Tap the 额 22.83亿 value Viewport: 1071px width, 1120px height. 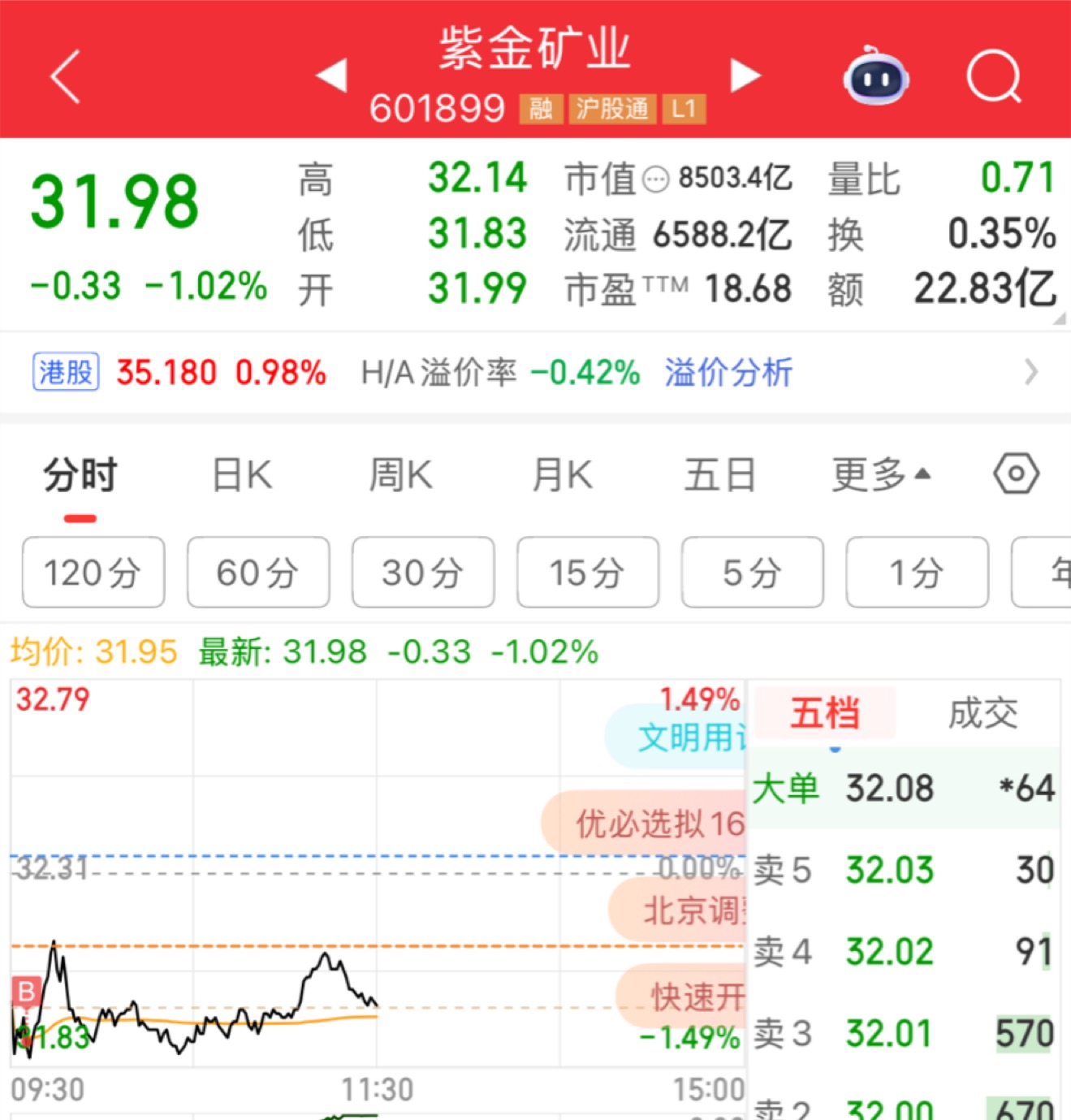click(x=985, y=288)
